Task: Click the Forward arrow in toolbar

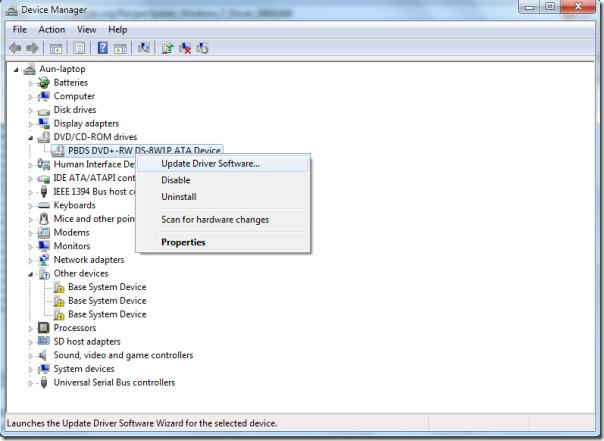Action: pyautogui.click(x=33, y=48)
